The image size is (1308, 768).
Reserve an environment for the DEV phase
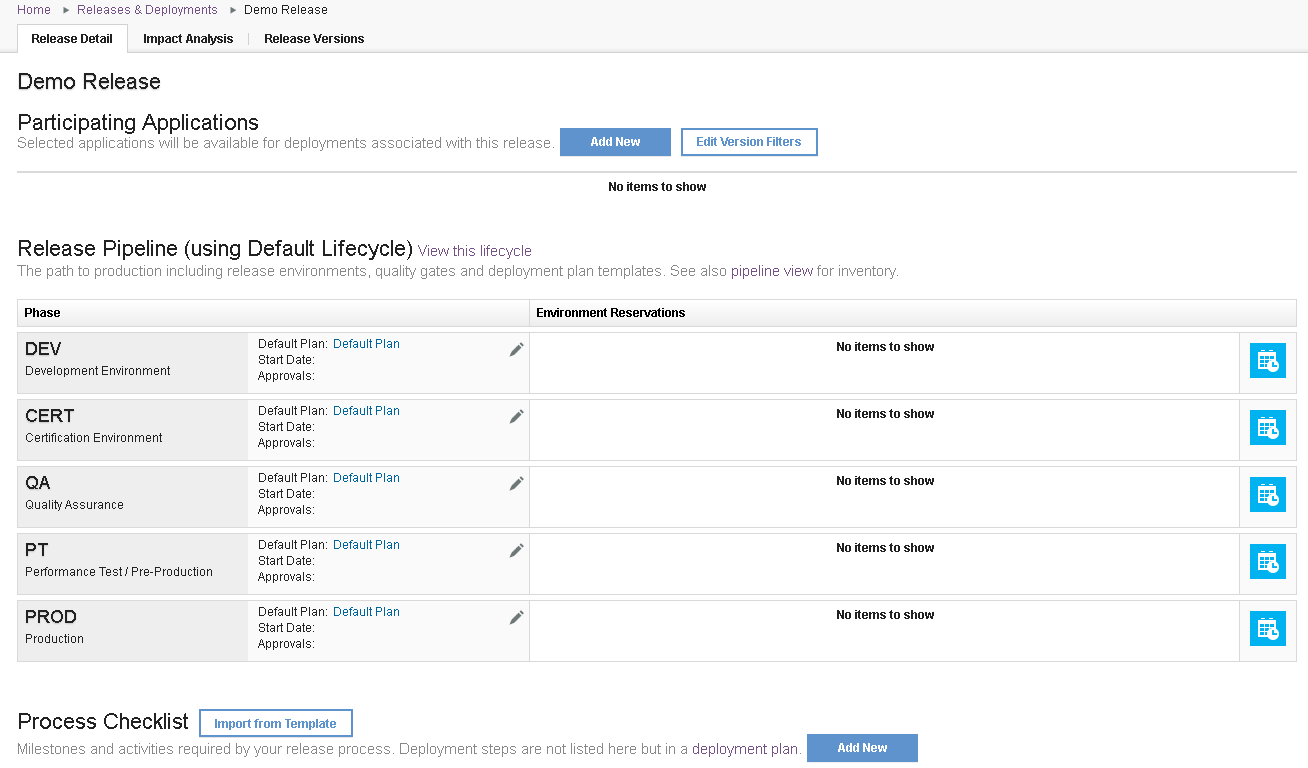point(1267,361)
